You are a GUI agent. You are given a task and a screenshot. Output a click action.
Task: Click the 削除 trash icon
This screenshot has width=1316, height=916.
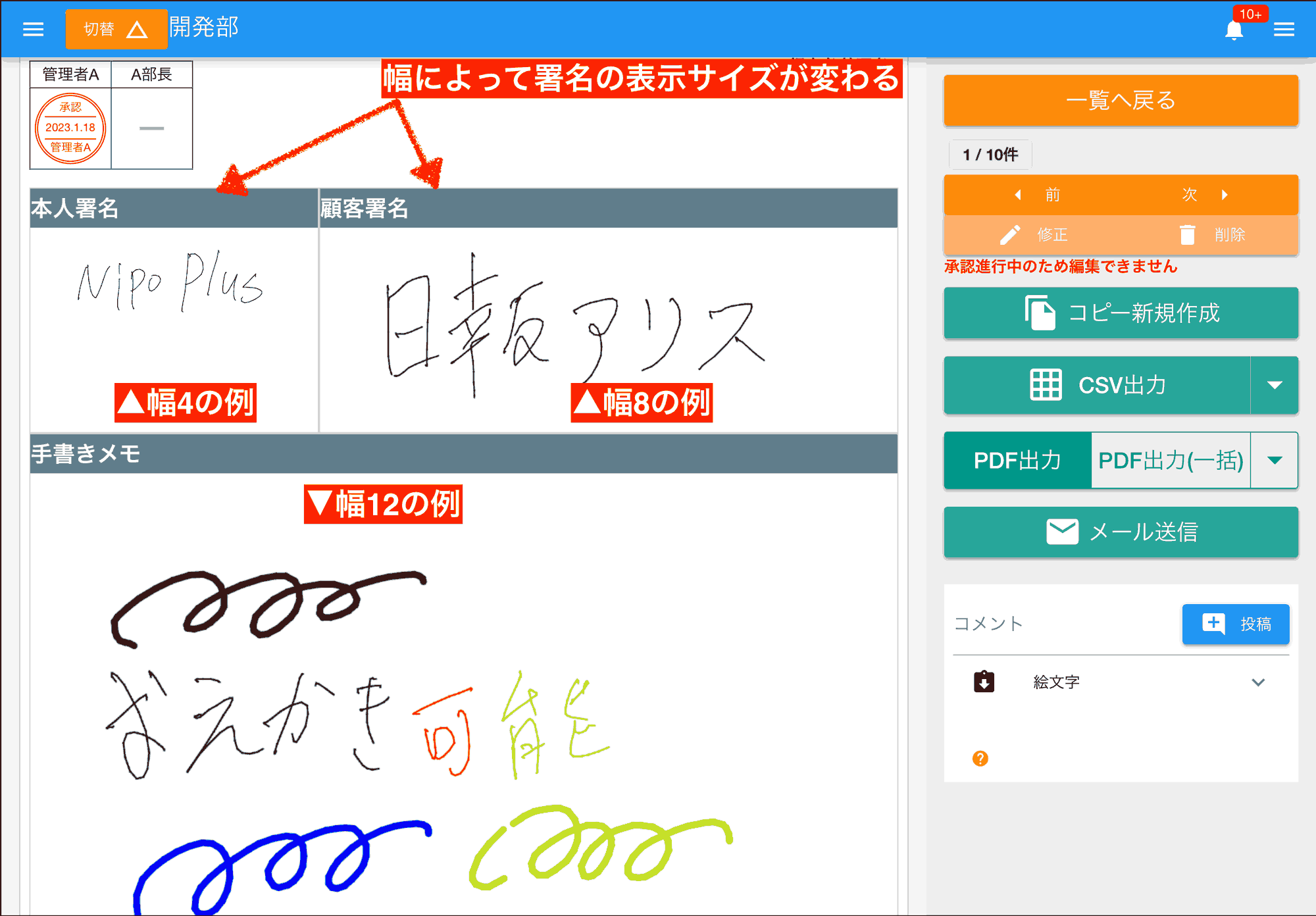(1188, 235)
